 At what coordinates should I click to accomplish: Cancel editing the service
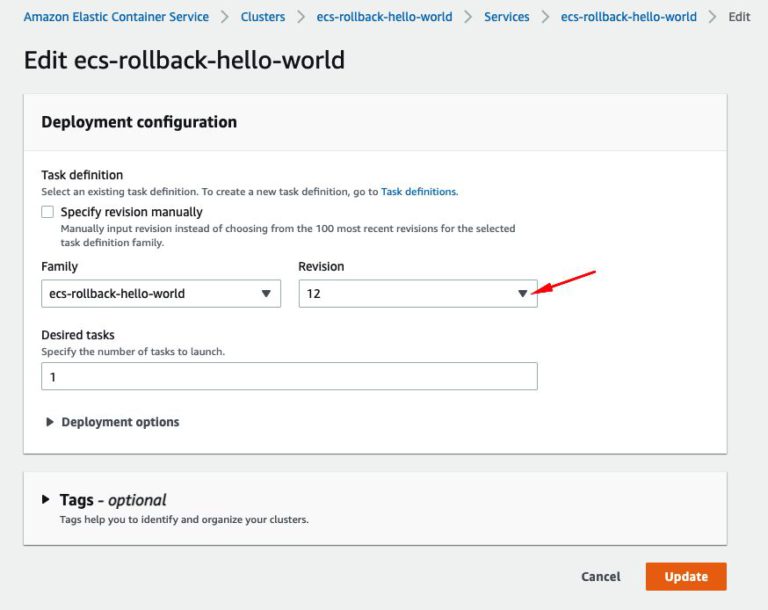[600, 577]
